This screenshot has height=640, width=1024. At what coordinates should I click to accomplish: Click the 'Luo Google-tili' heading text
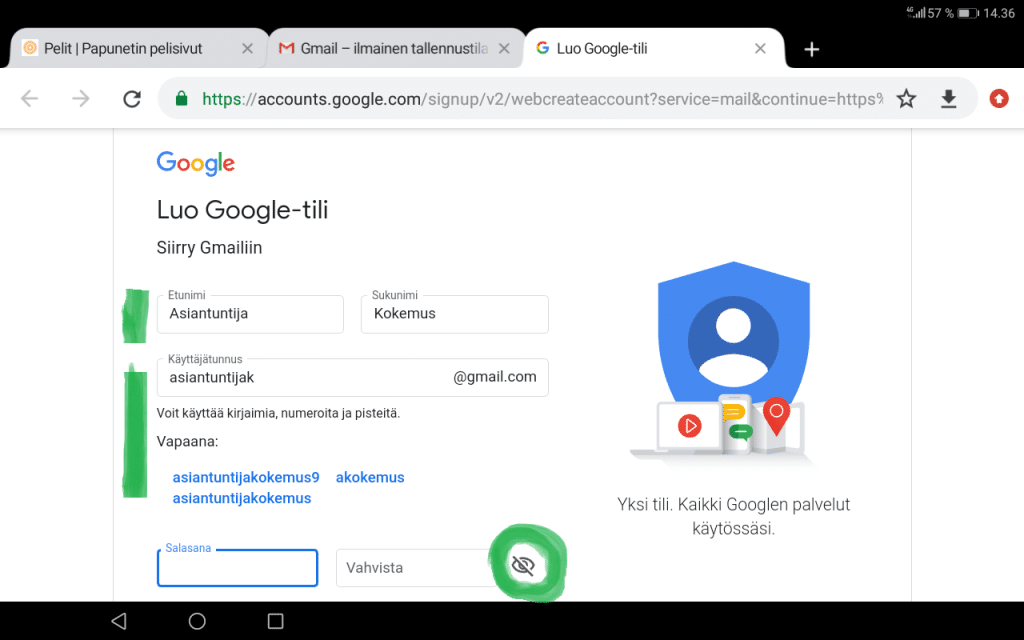[242, 210]
